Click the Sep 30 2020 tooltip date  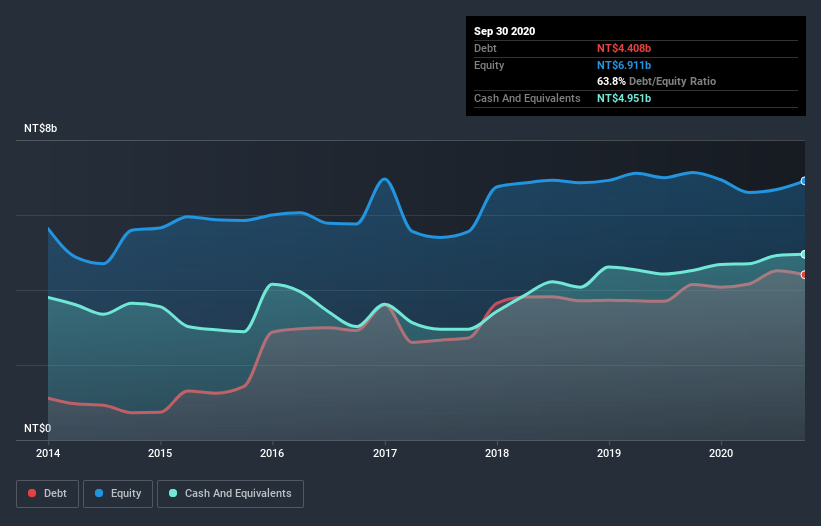505,31
